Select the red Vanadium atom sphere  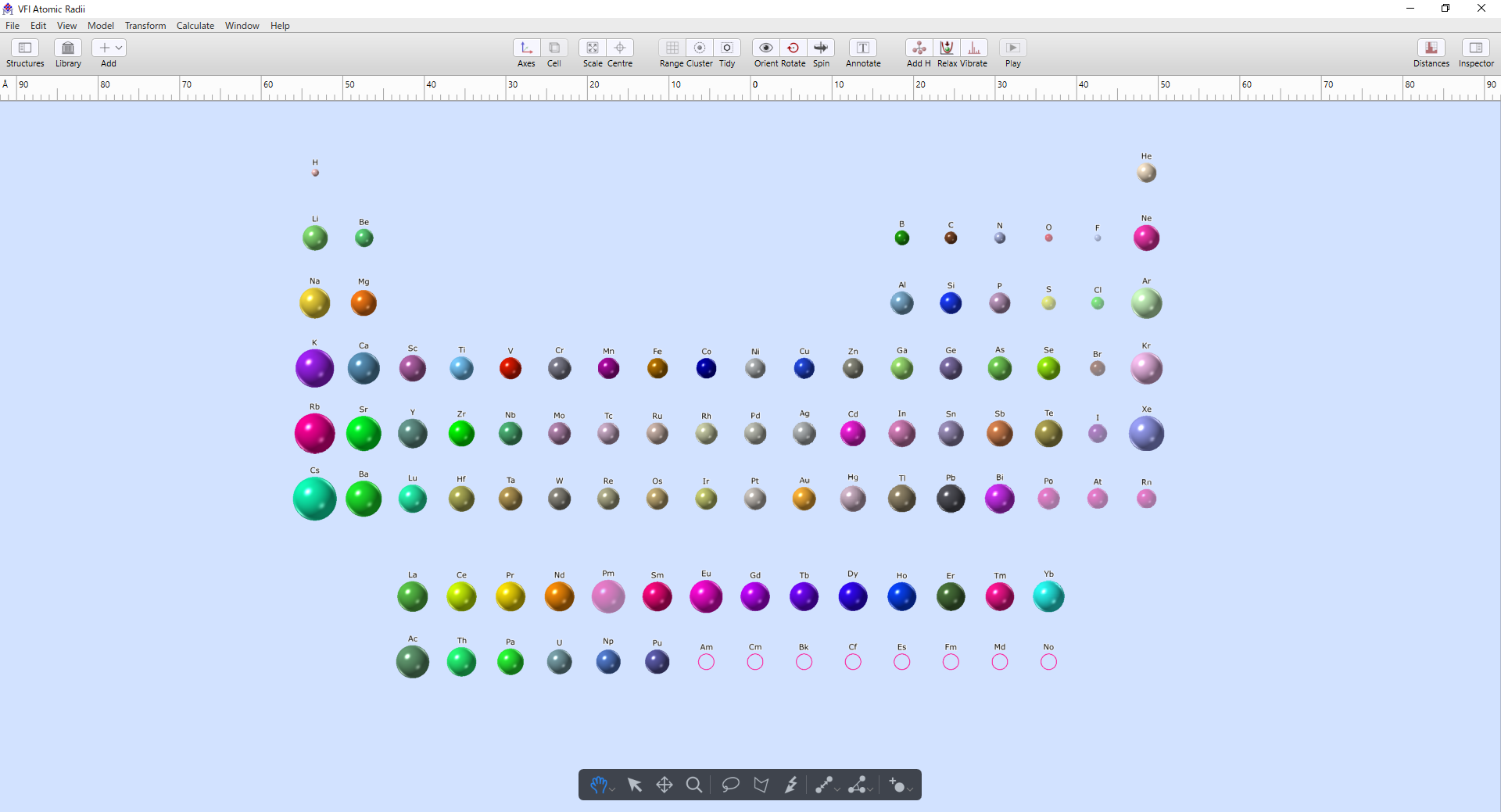[x=510, y=368]
